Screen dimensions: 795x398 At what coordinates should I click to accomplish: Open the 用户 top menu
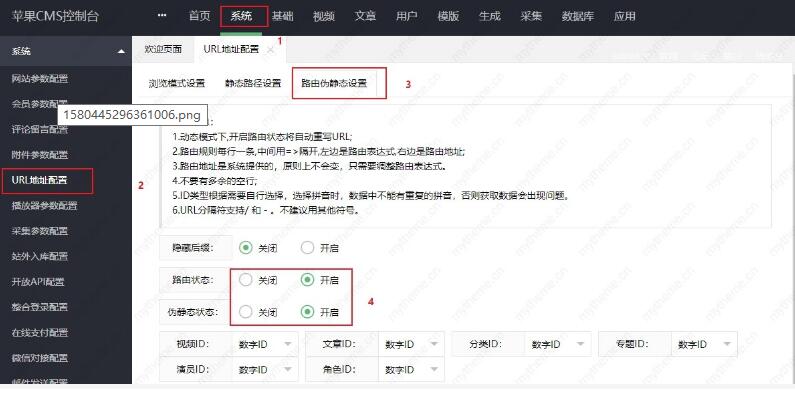pyautogui.click(x=407, y=16)
